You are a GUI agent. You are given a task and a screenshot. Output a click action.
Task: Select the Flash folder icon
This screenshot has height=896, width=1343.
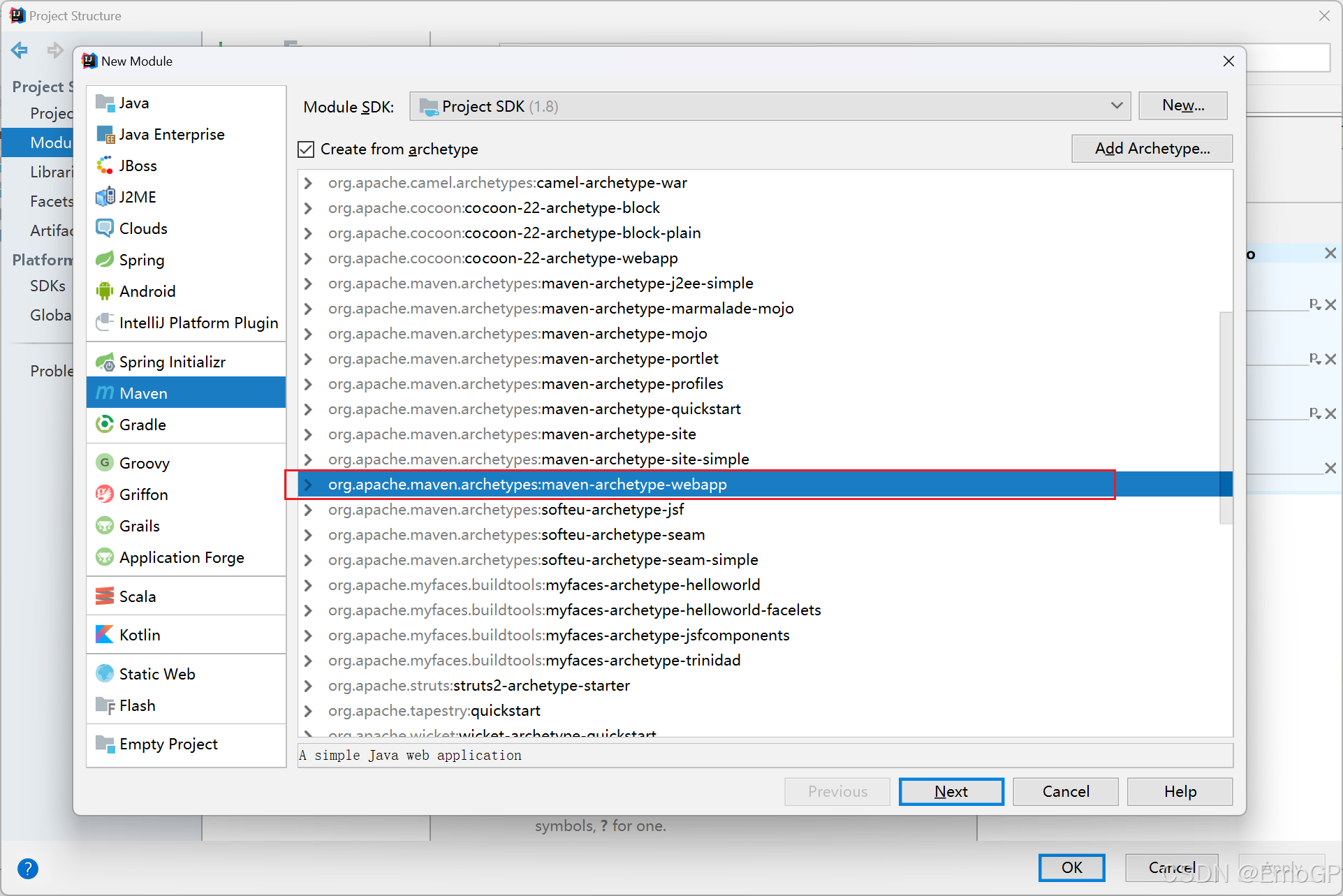pos(105,705)
